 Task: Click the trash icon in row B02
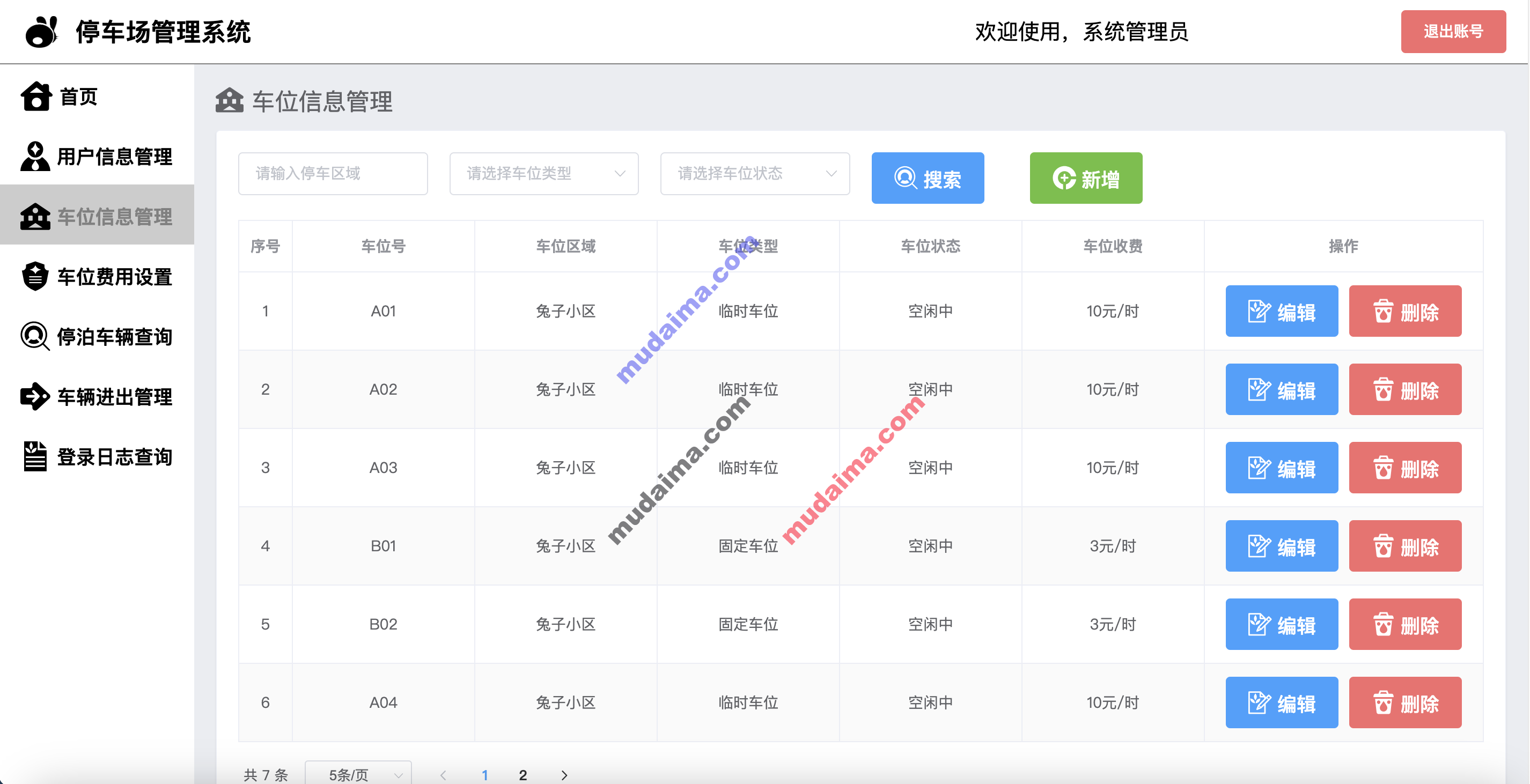(1384, 624)
